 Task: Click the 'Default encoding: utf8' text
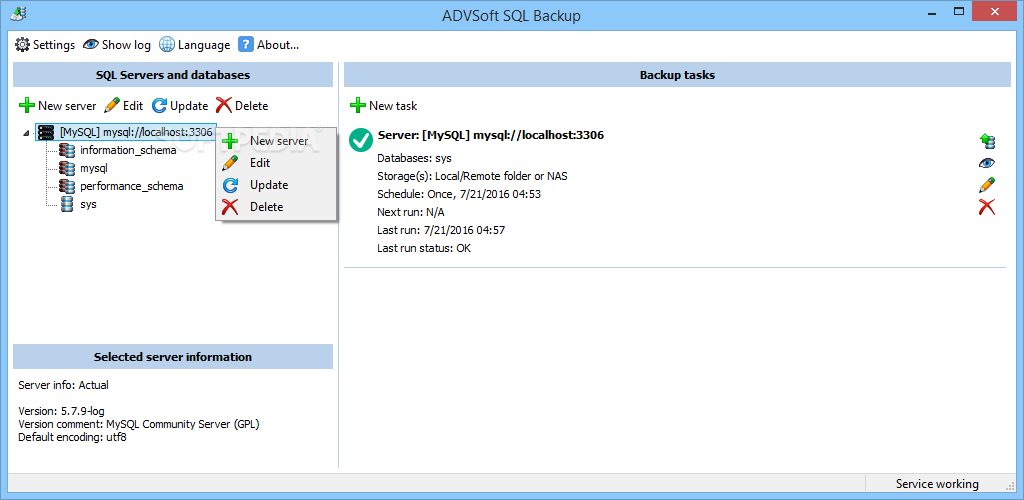pos(72,437)
